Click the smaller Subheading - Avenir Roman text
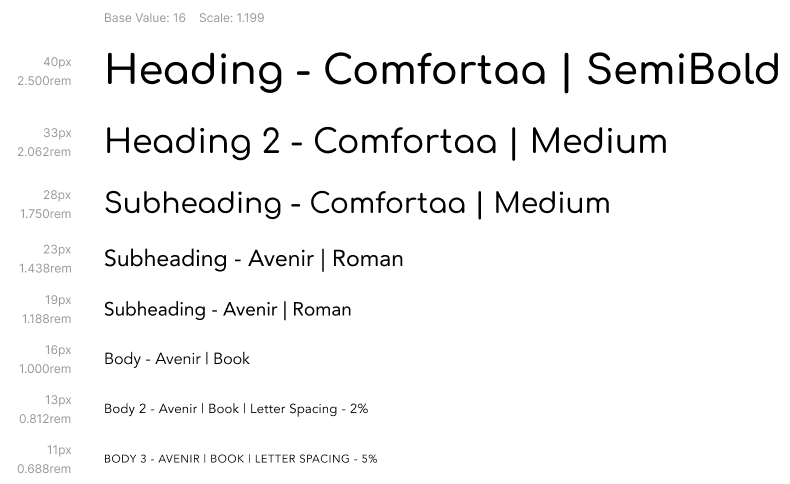 pyautogui.click(x=227, y=309)
